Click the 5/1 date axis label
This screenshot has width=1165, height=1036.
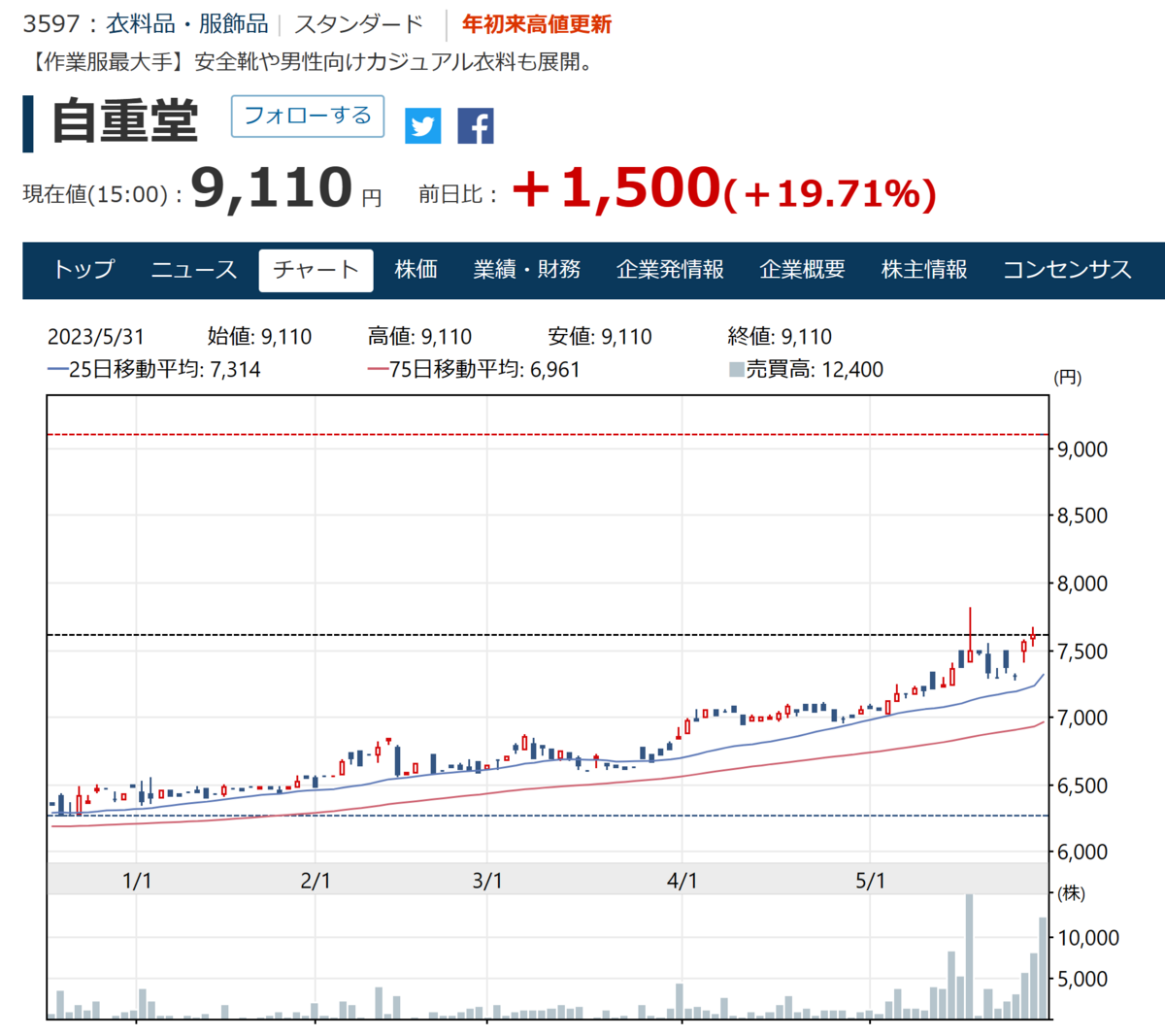point(870,881)
